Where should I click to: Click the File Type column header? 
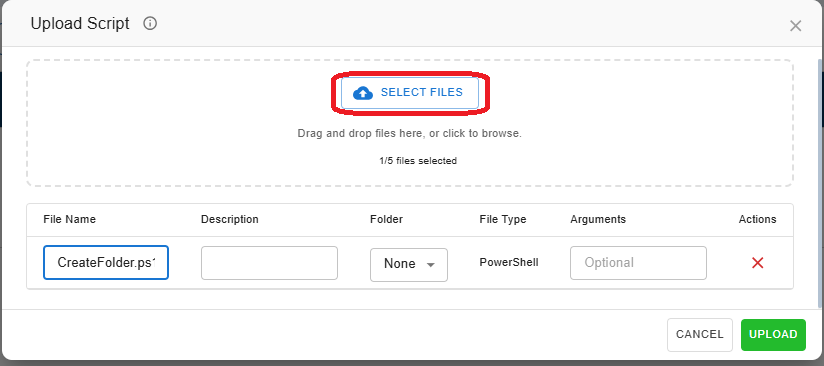(x=502, y=219)
